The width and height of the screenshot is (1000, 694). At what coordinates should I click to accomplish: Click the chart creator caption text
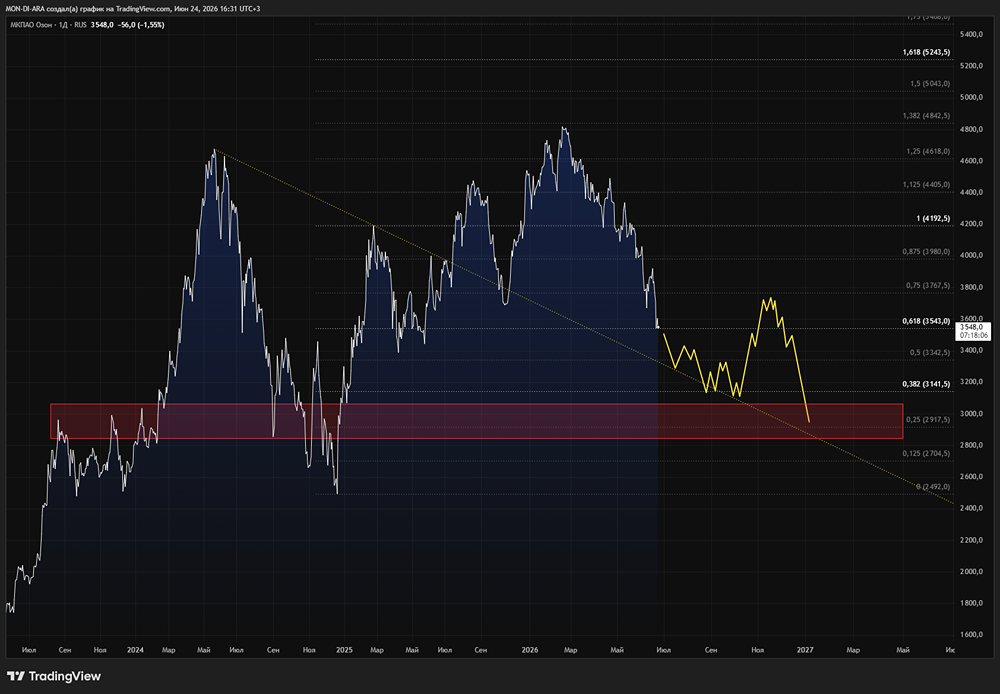[x=133, y=9]
